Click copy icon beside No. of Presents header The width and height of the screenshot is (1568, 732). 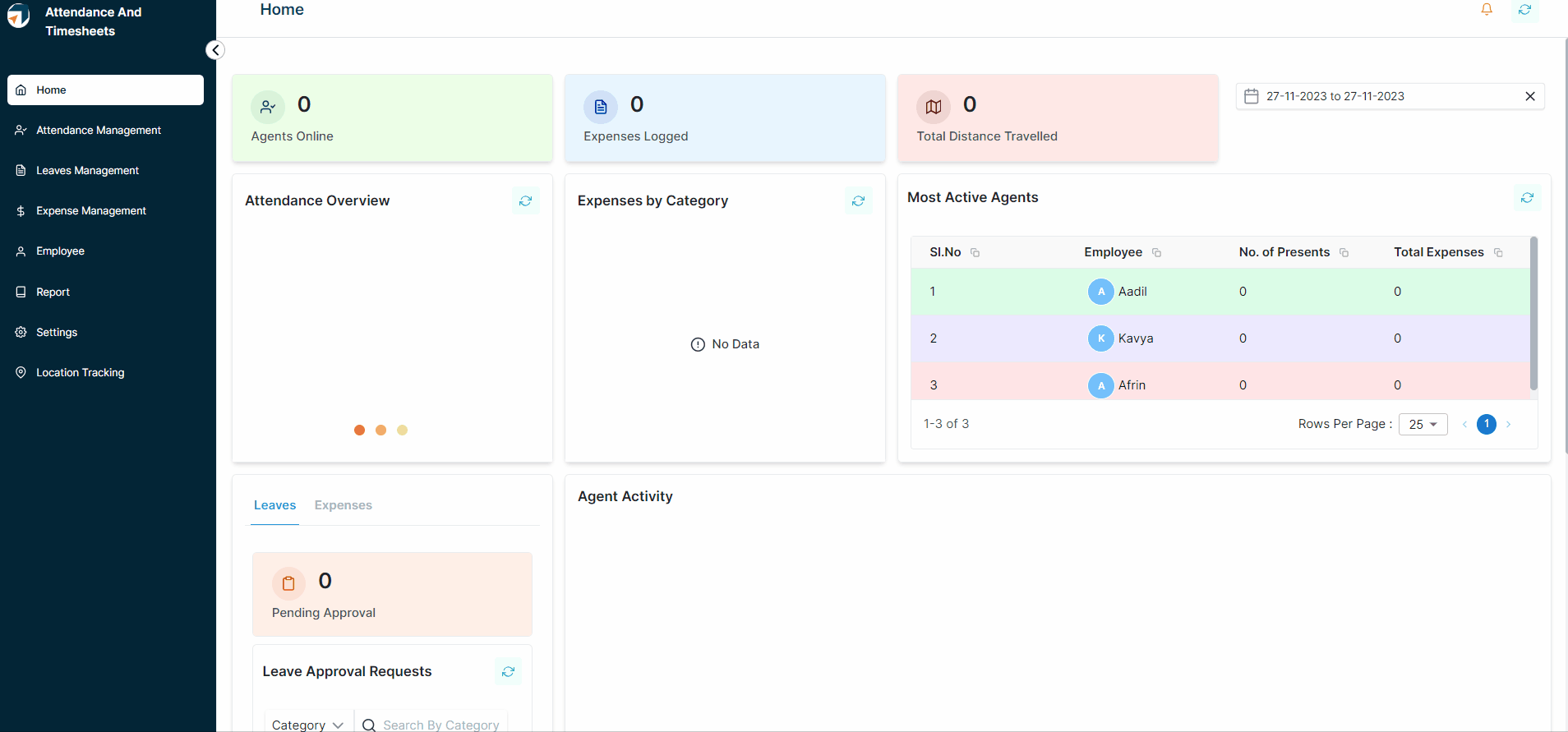1344,253
